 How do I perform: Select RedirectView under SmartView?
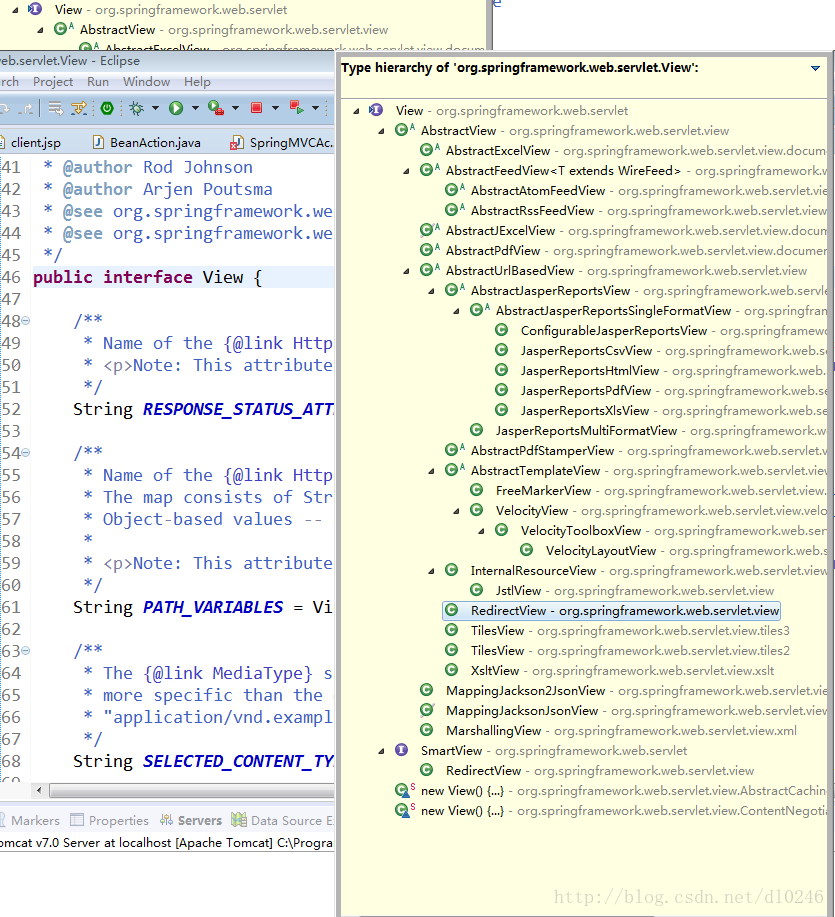[x=600, y=771]
